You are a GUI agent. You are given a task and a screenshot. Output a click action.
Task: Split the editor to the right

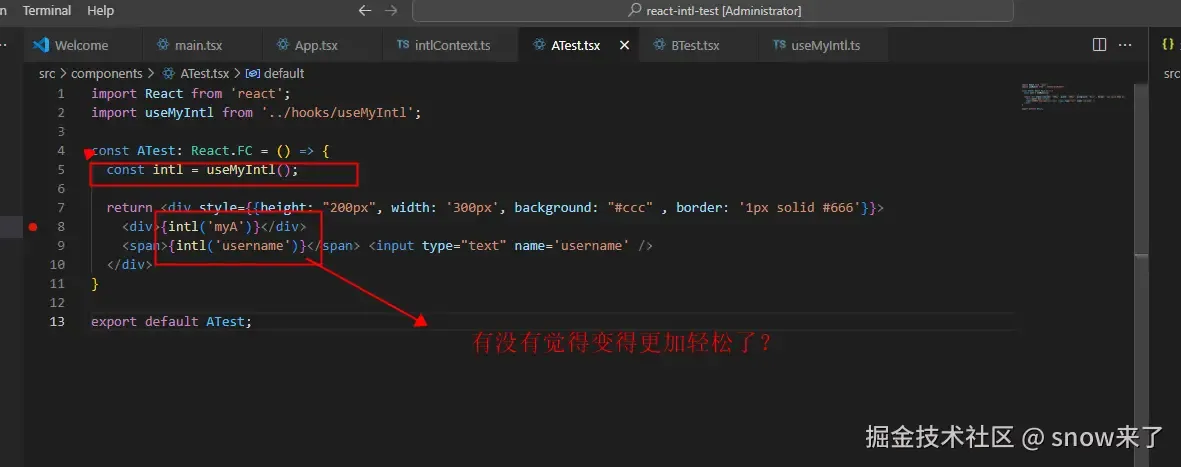(1099, 45)
